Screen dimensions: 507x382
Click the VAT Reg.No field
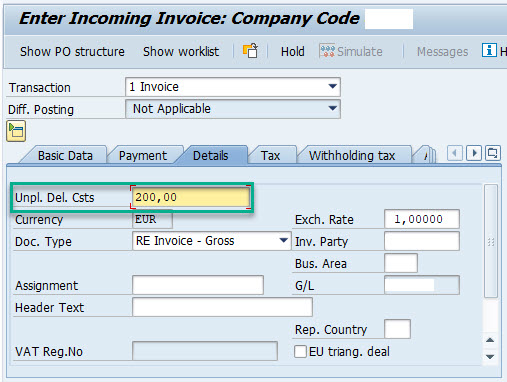pos(205,351)
